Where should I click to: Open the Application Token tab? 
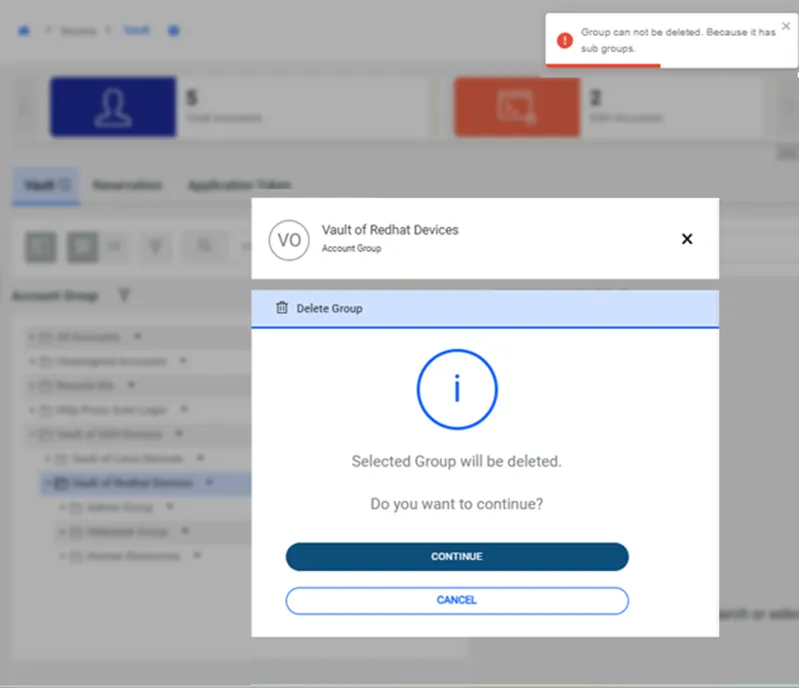pos(239,185)
